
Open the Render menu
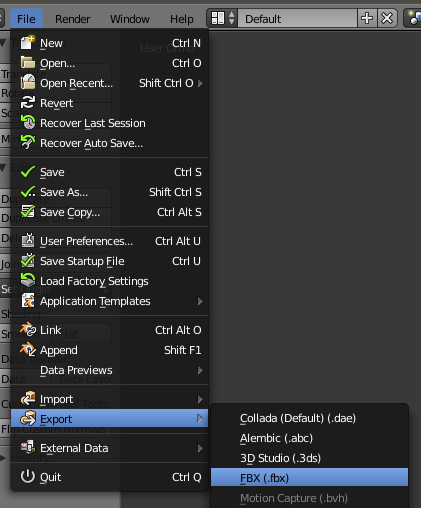(73, 19)
